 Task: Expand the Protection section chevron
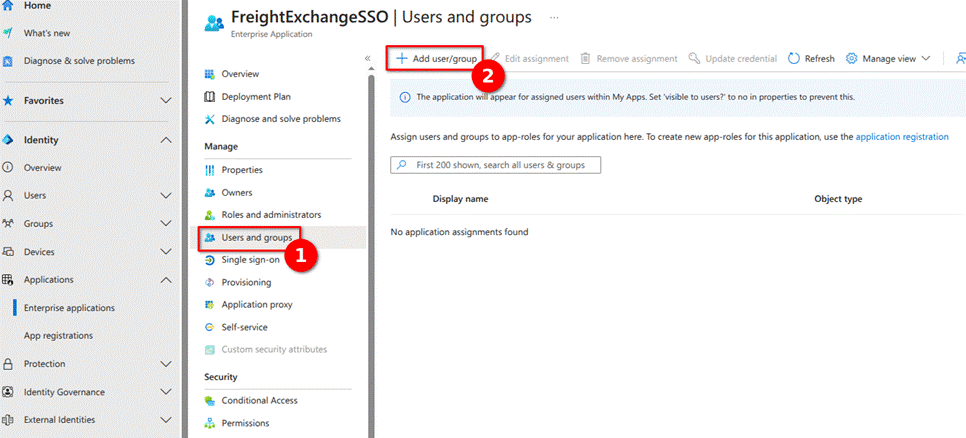(165, 364)
